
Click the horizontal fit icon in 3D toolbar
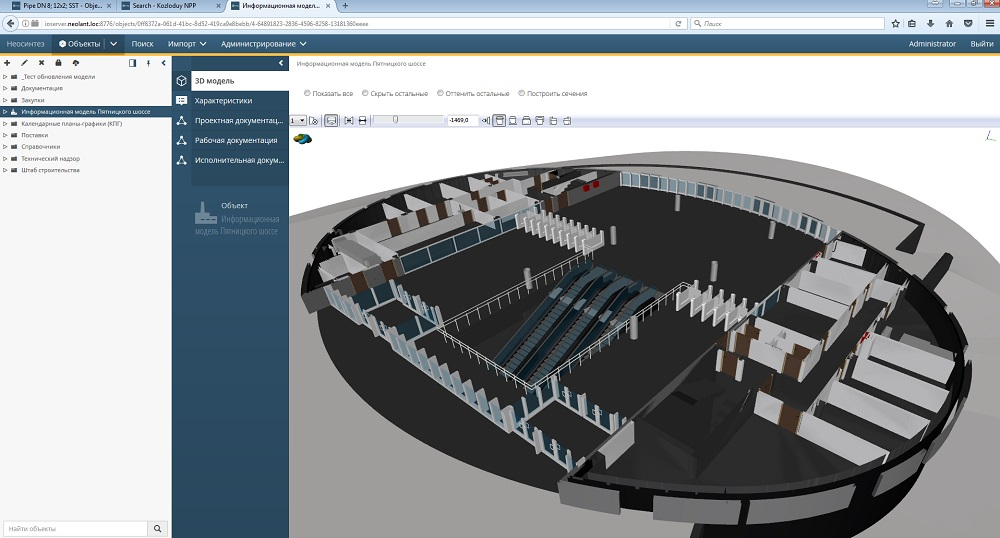click(349, 120)
